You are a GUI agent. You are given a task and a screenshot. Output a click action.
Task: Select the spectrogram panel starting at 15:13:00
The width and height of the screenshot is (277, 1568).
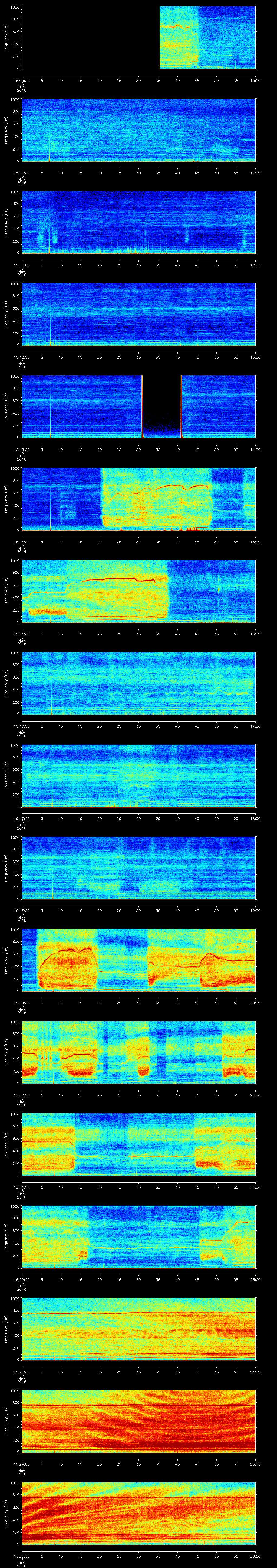tap(139, 407)
